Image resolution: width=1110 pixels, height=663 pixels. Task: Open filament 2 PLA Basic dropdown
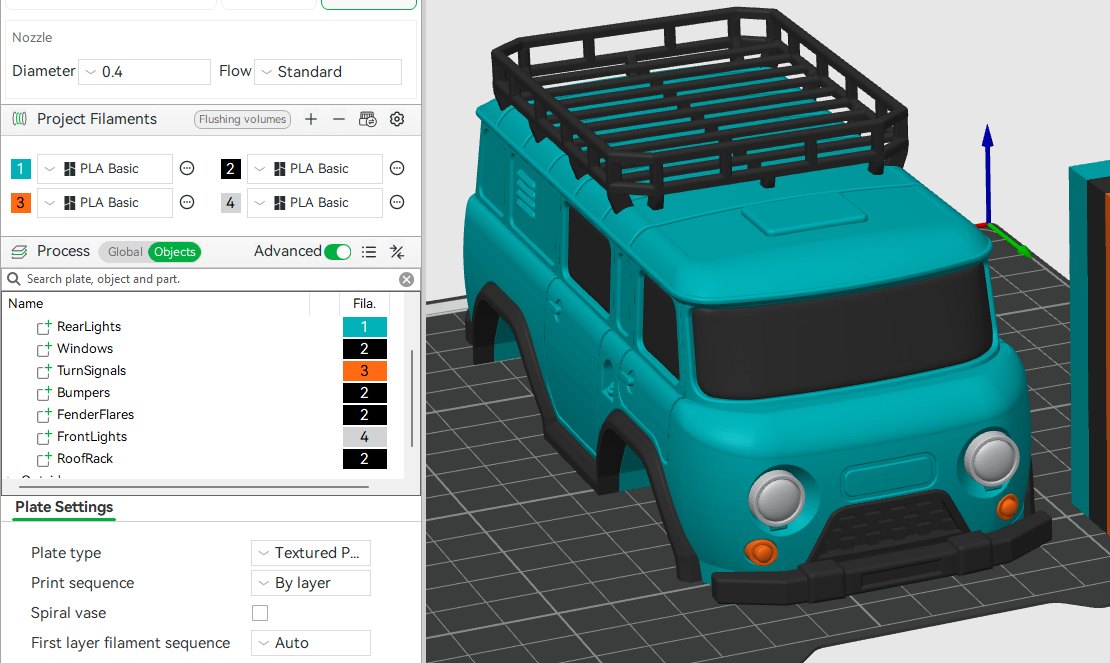tap(315, 168)
